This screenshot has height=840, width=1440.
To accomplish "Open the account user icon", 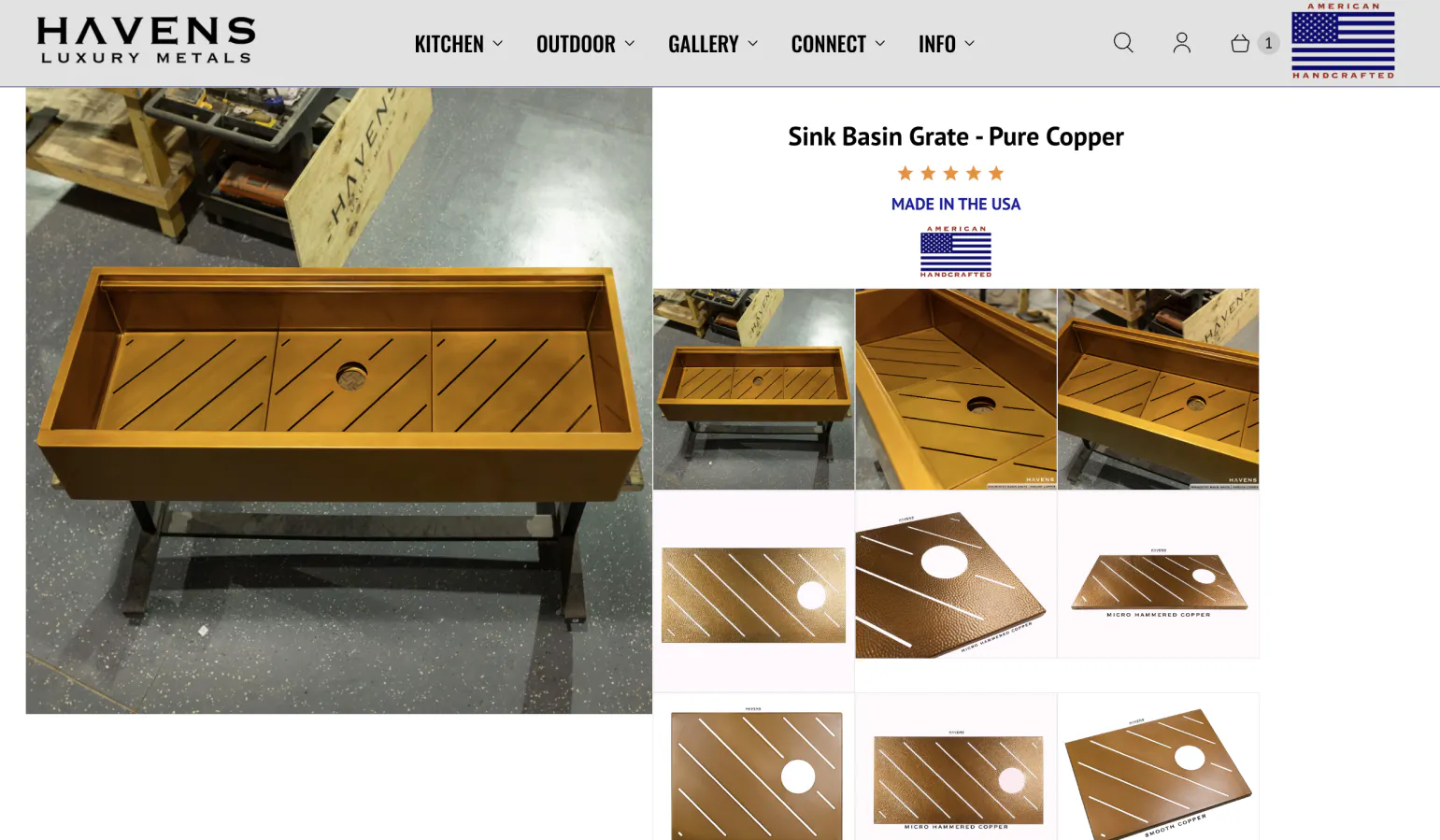I will click(1182, 43).
